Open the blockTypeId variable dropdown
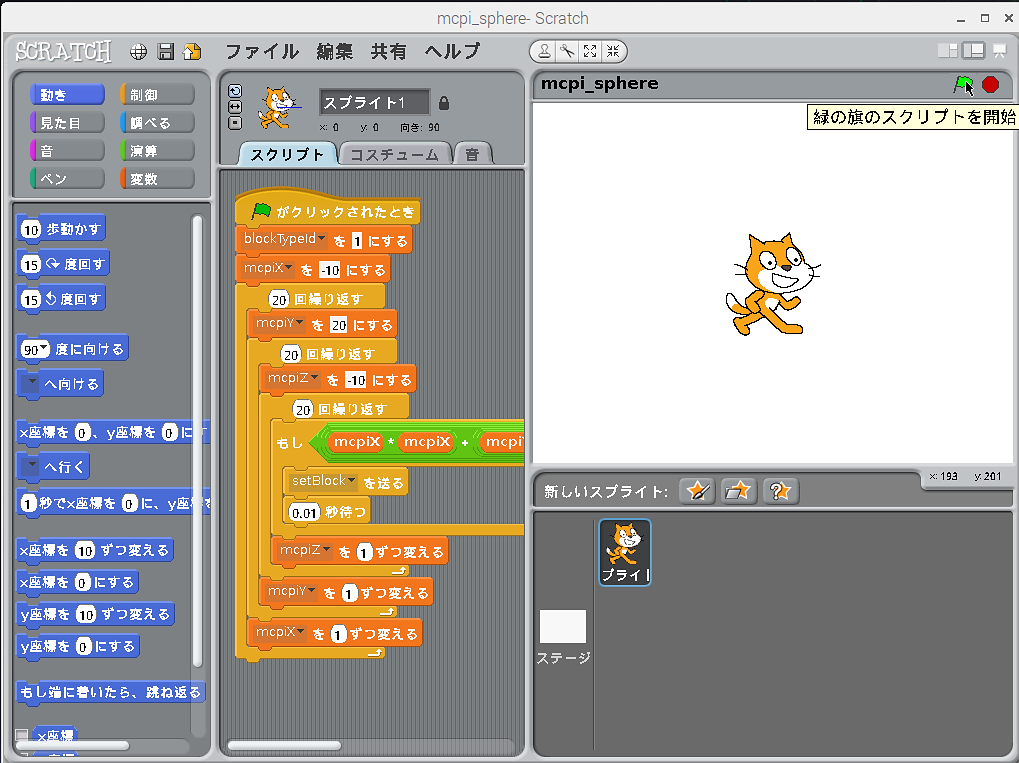The height and width of the screenshot is (763, 1019). [x=321, y=239]
